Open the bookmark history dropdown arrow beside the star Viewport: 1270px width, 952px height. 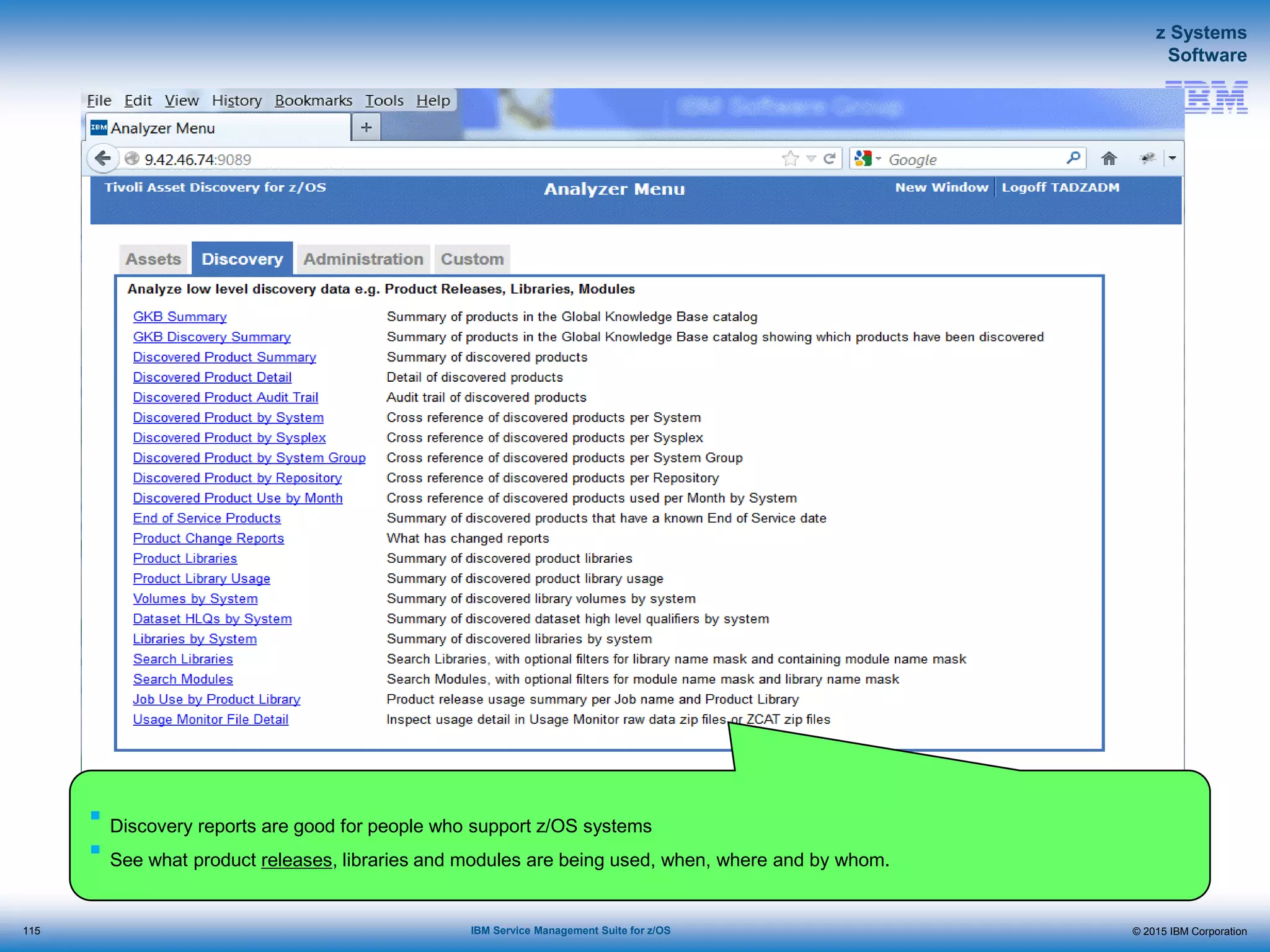click(x=811, y=159)
